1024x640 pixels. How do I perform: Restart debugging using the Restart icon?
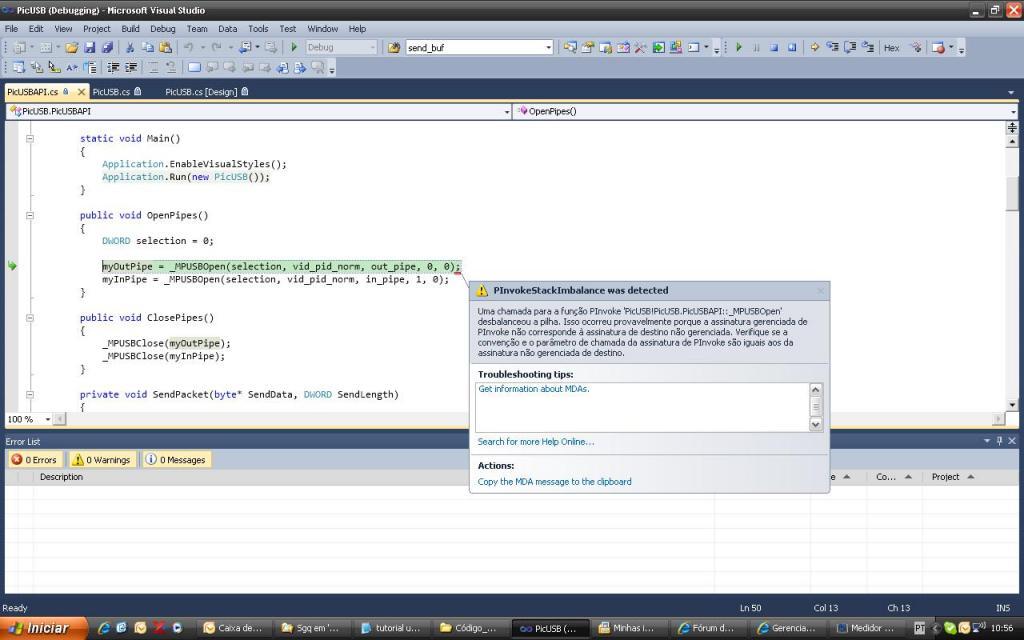pyautogui.click(x=792, y=47)
